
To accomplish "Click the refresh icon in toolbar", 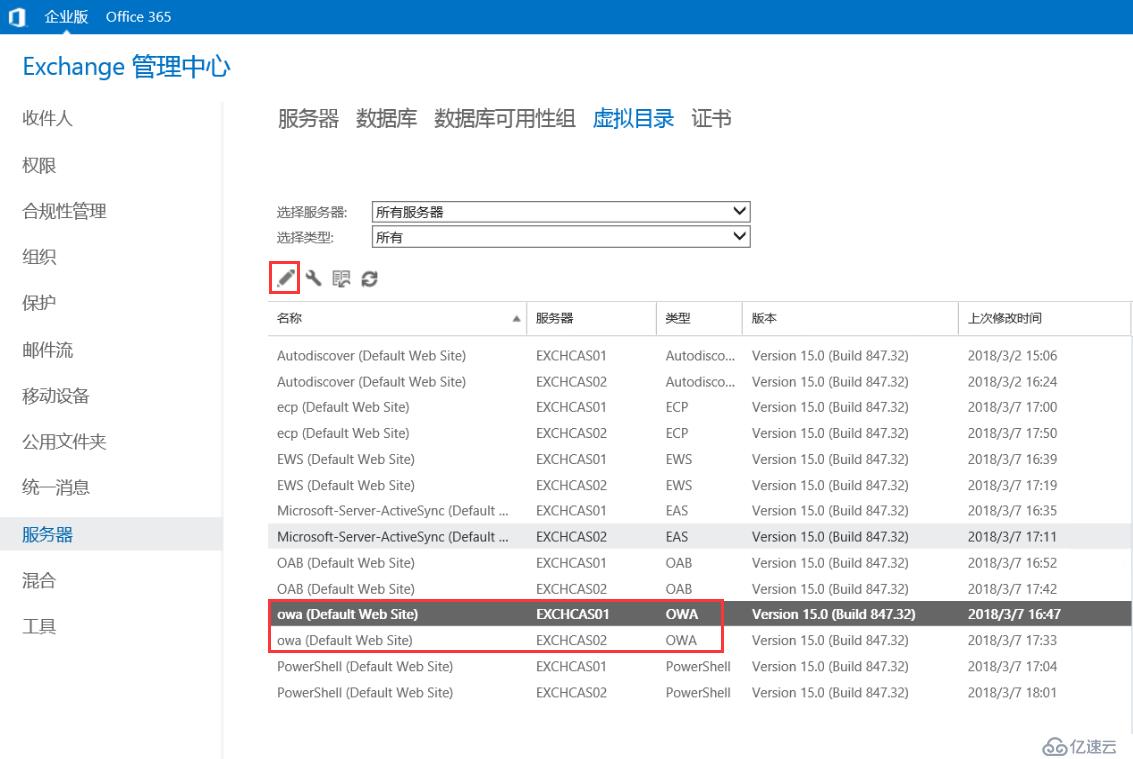I will click(x=369, y=279).
